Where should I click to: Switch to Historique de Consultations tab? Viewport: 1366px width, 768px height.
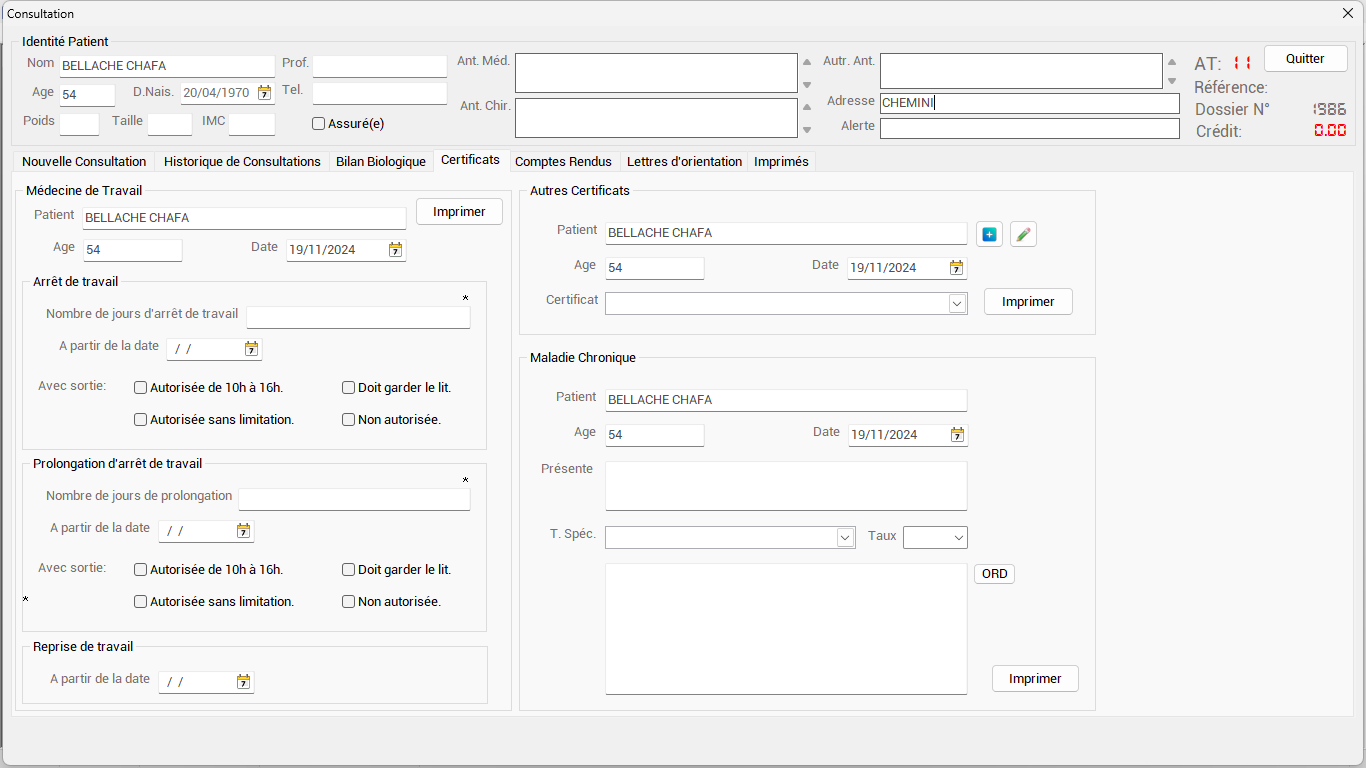[242, 162]
